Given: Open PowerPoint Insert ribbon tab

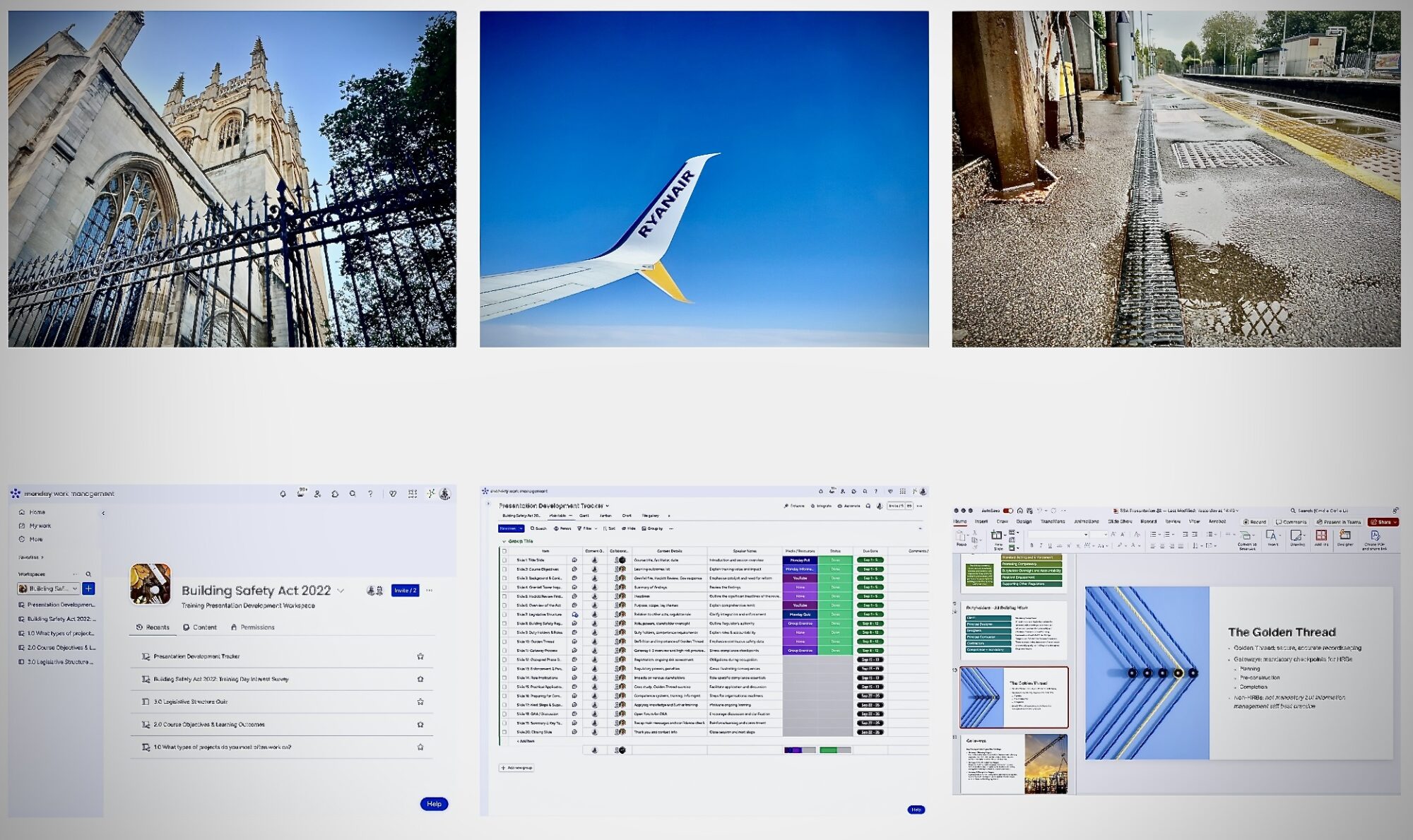Looking at the screenshot, I should coord(981,521).
